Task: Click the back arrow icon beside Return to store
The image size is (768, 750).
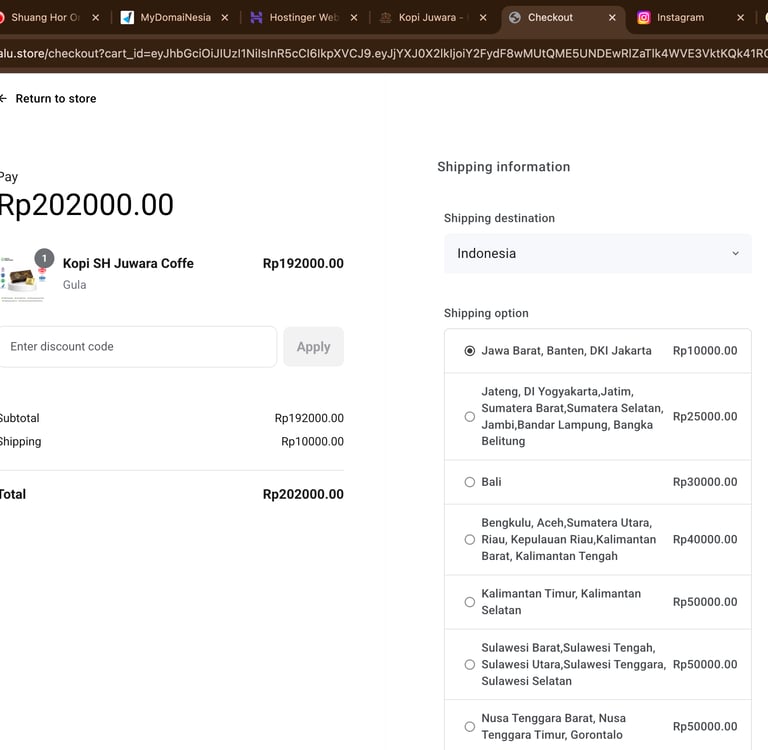Action: click(4, 99)
